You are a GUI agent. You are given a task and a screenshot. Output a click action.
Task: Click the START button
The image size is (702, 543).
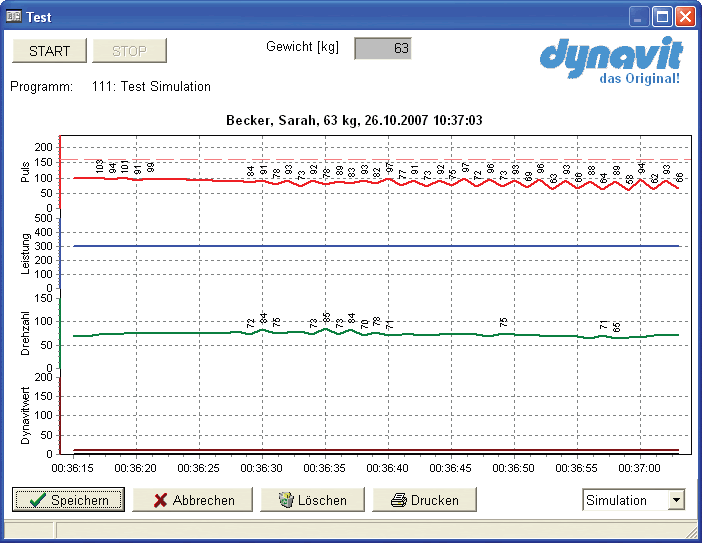pos(49,51)
